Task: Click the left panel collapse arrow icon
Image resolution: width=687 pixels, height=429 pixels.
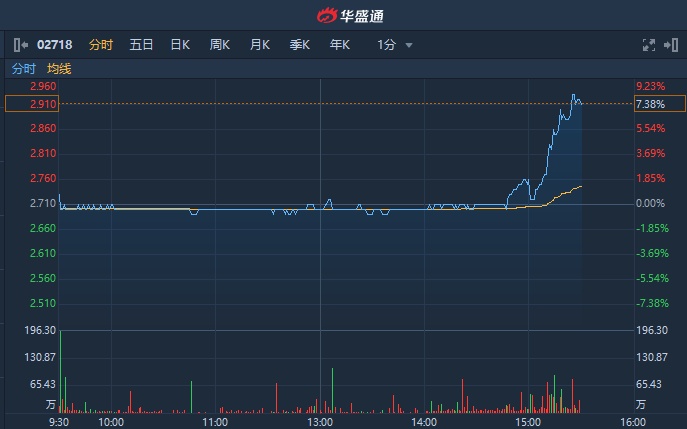Action: (20, 45)
